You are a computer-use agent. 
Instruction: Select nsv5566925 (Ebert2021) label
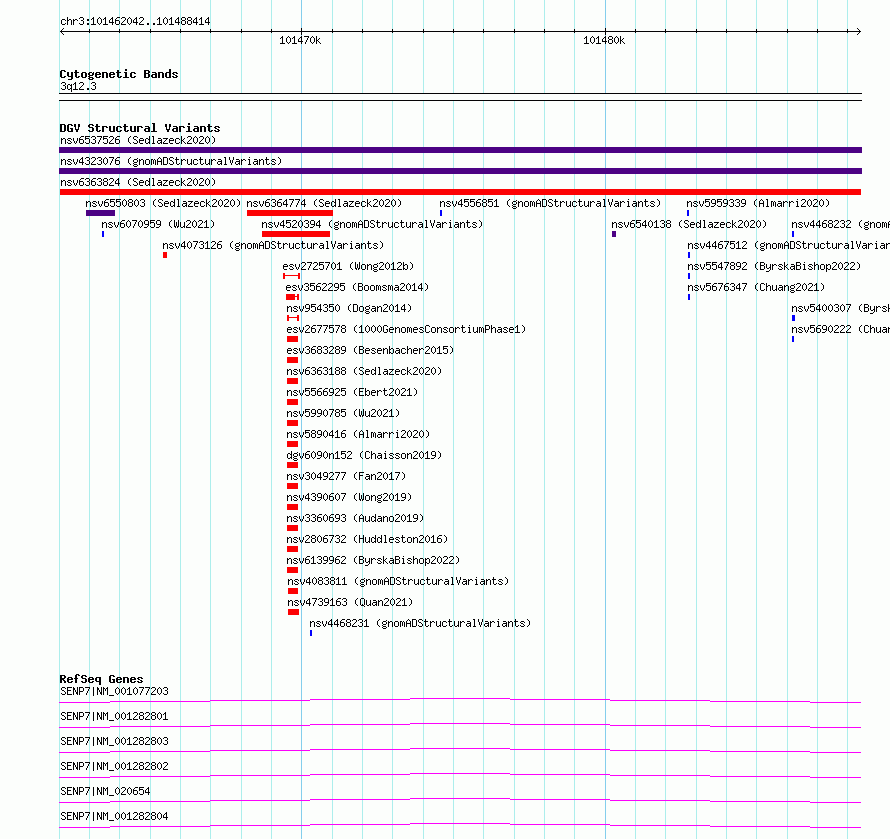click(x=352, y=392)
